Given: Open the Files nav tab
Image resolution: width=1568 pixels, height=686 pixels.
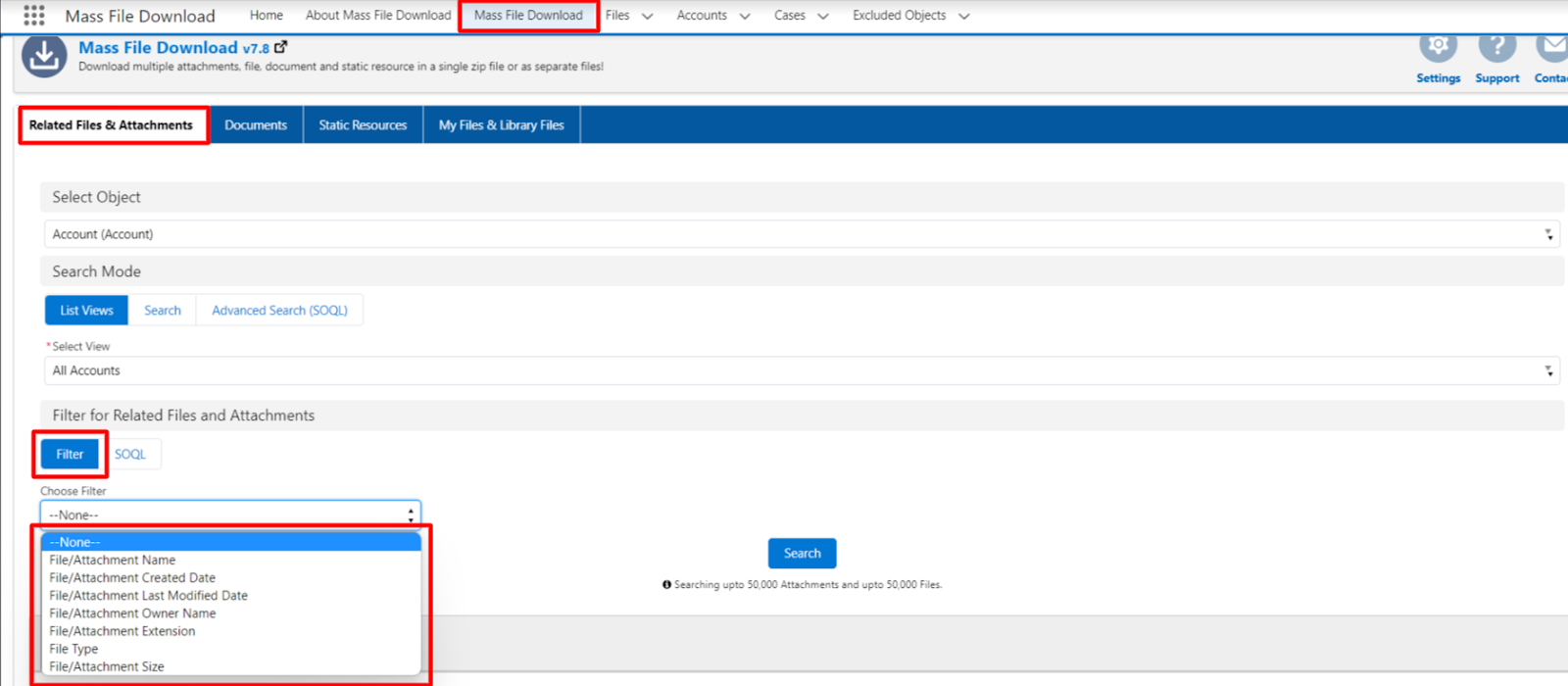Looking at the screenshot, I should tap(617, 16).
